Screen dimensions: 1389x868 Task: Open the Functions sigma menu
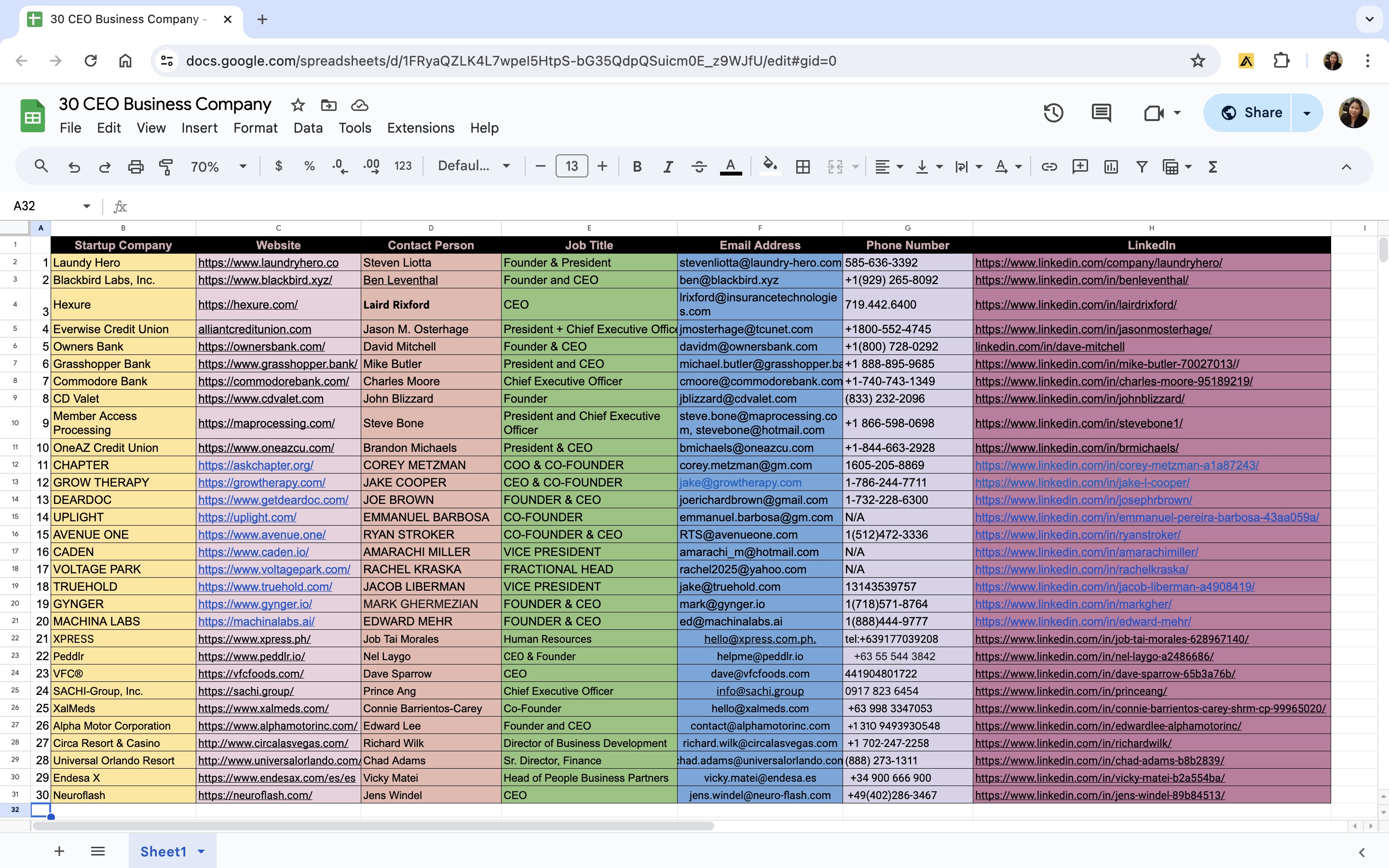coord(1213,166)
